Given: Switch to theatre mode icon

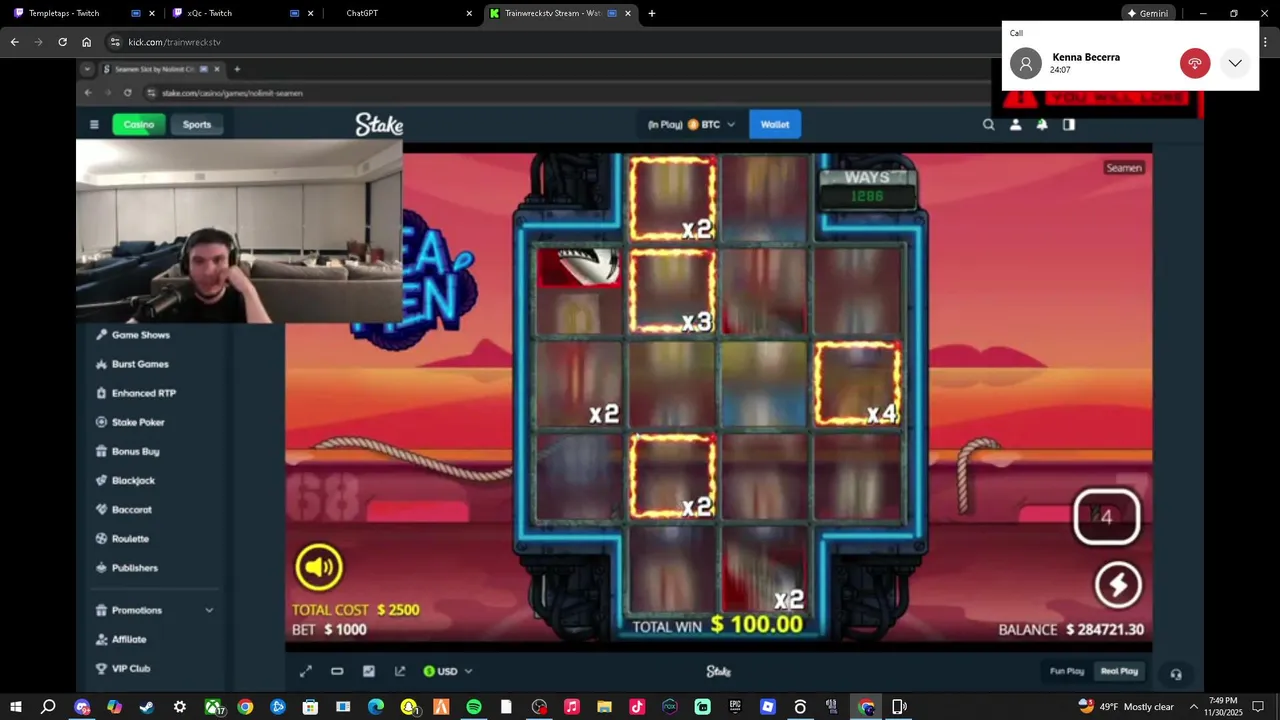Looking at the screenshot, I should click(x=337, y=671).
